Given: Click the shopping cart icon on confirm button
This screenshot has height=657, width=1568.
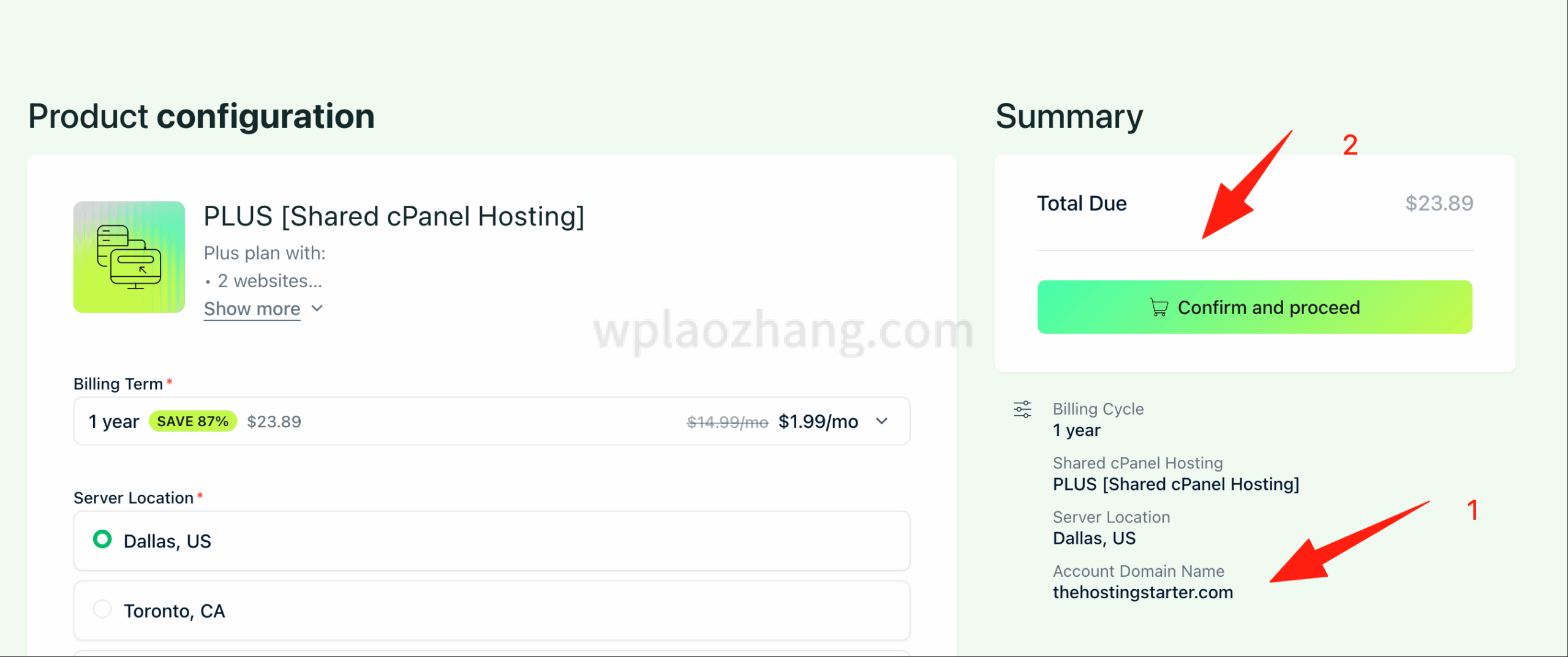Looking at the screenshot, I should (1159, 307).
